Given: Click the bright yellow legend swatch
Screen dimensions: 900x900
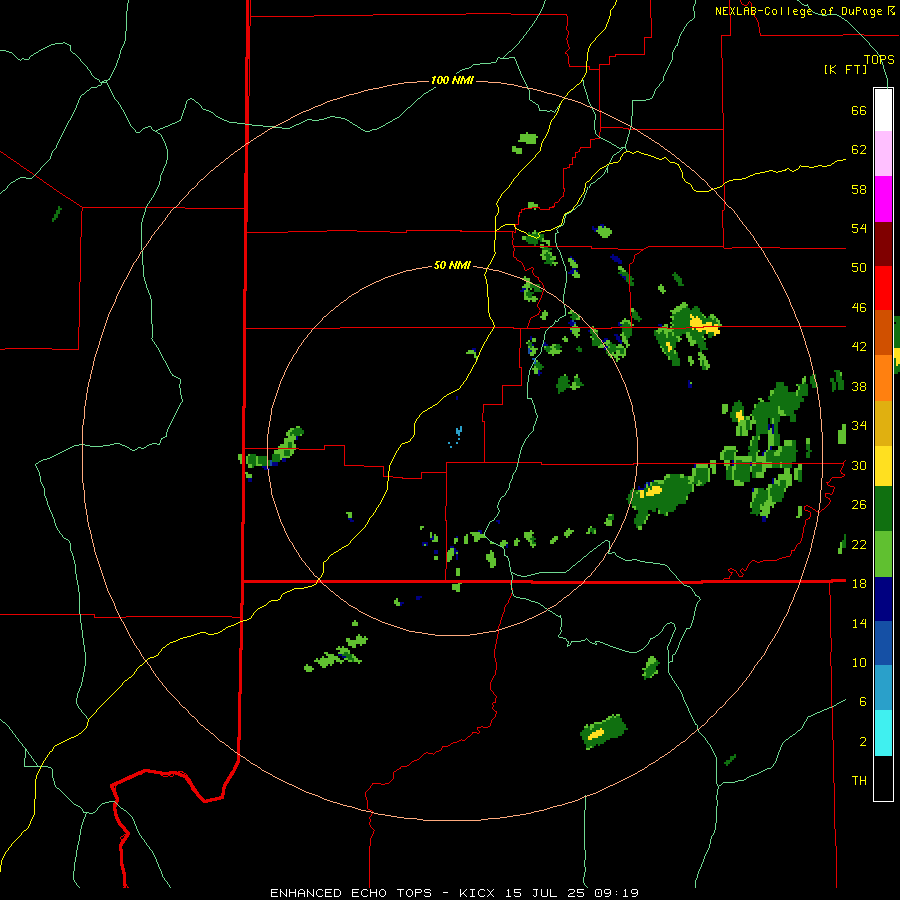Looking at the screenshot, I should click(883, 465).
